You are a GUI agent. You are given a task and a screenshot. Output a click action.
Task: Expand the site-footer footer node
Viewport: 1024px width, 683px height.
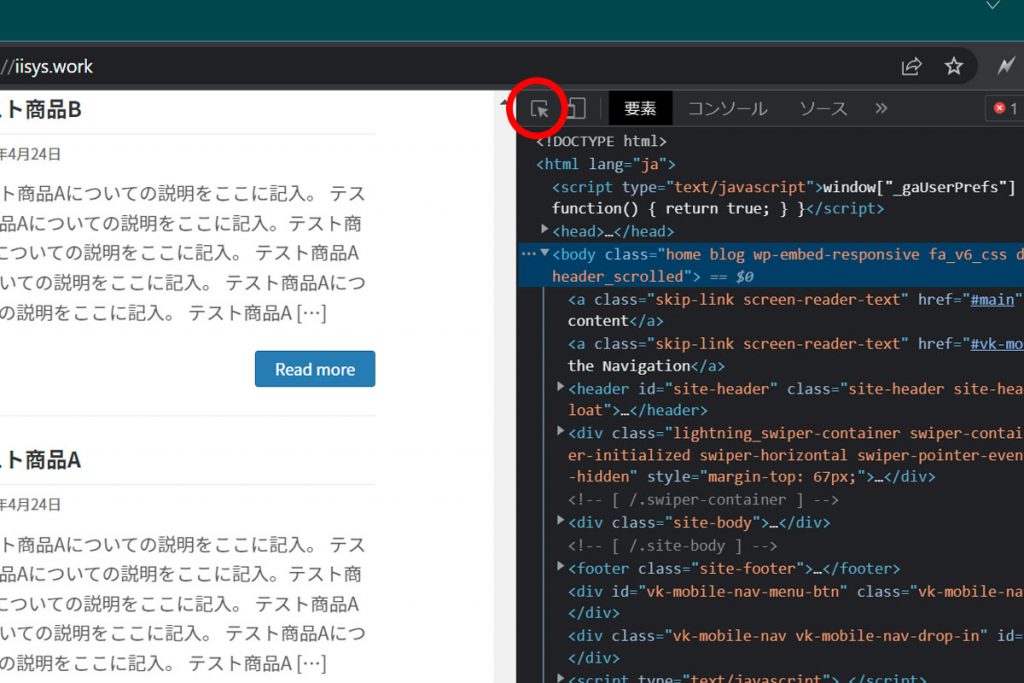(560, 566)
